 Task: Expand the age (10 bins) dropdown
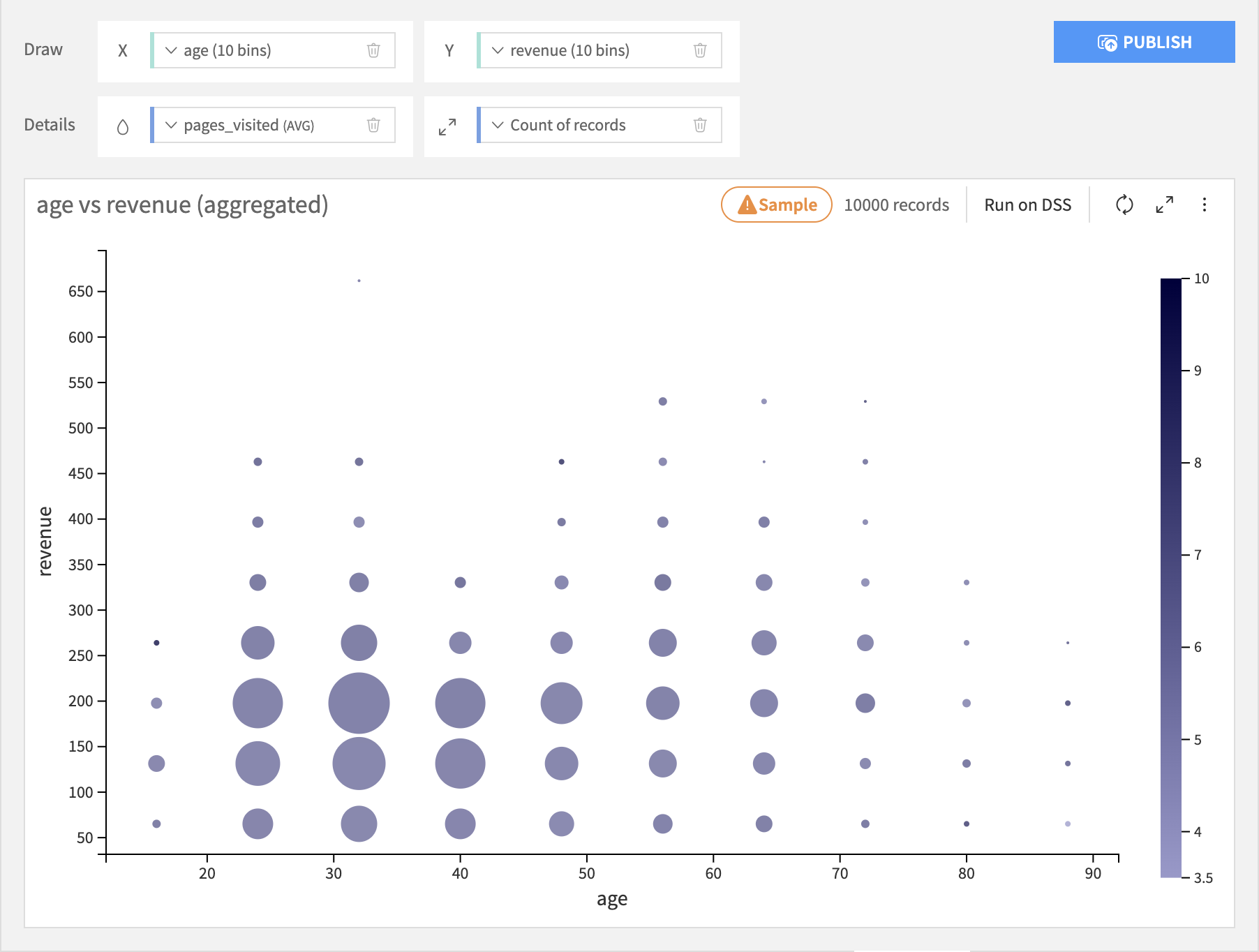click(171, 50)
